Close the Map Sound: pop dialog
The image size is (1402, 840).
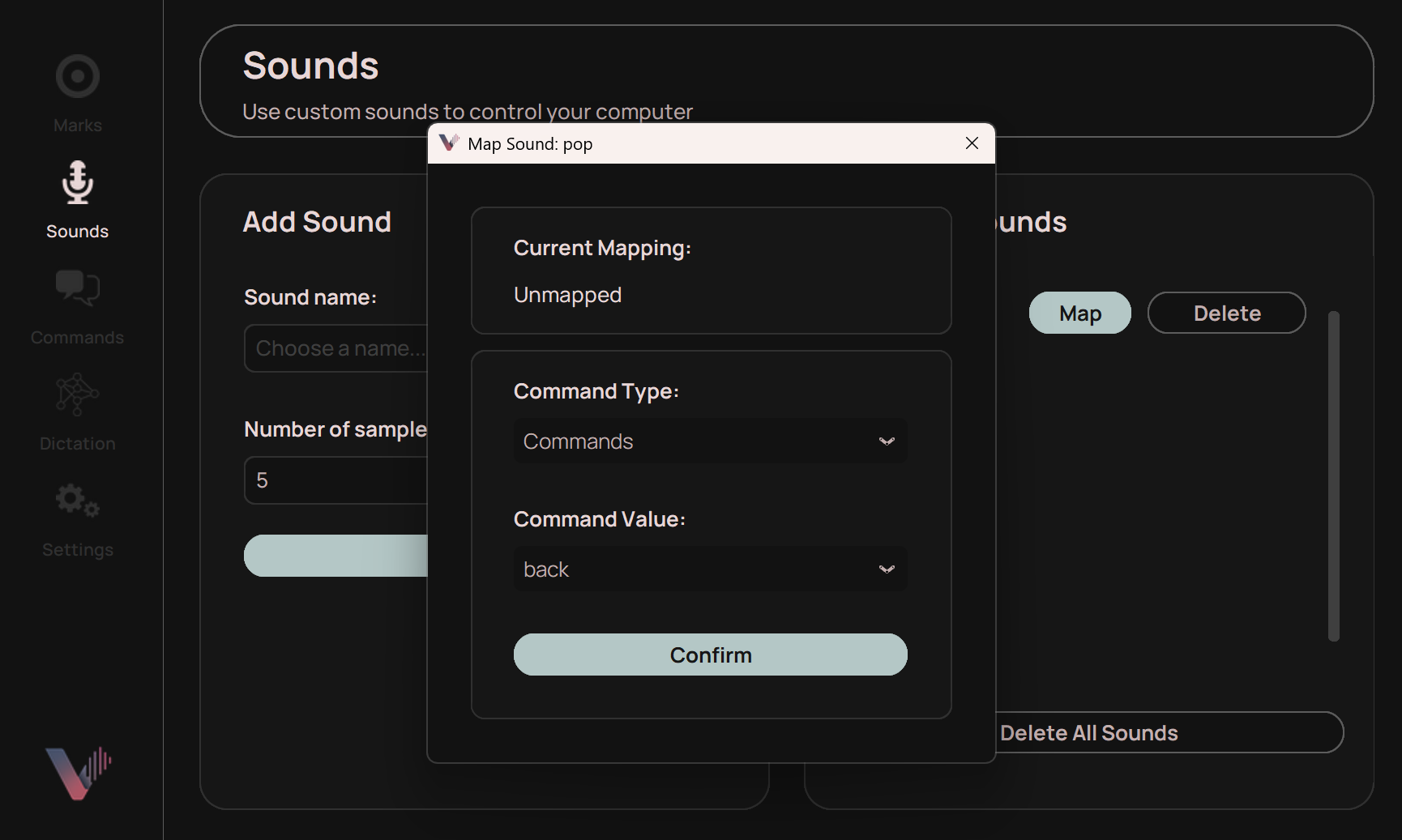971,143
